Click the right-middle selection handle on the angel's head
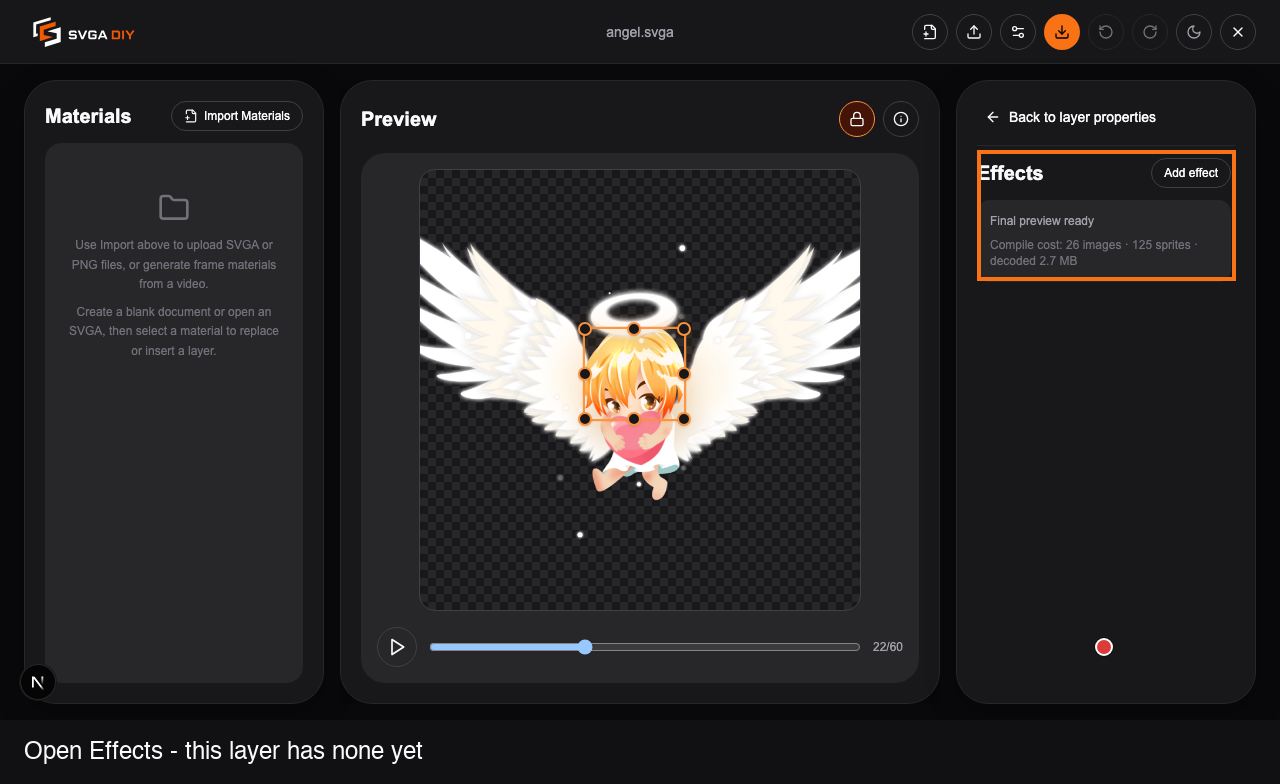The width and height of the screenshot is (1280, 784). coord(684,374)
